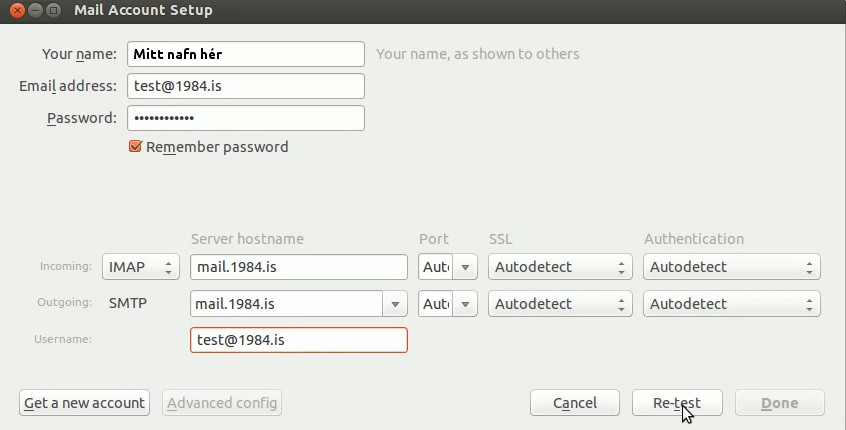Viewport: 846px width, 430px height.
Task: Close the Mail Account Setup window
Action: 18,10
